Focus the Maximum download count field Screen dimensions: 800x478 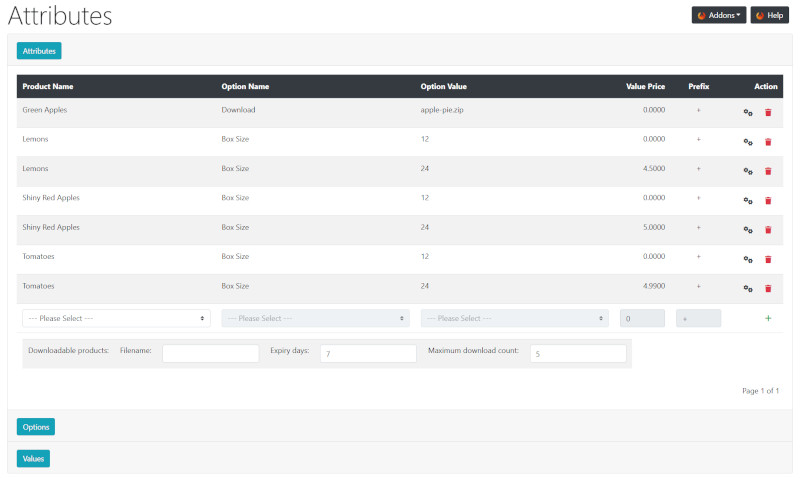pos(578,354)
